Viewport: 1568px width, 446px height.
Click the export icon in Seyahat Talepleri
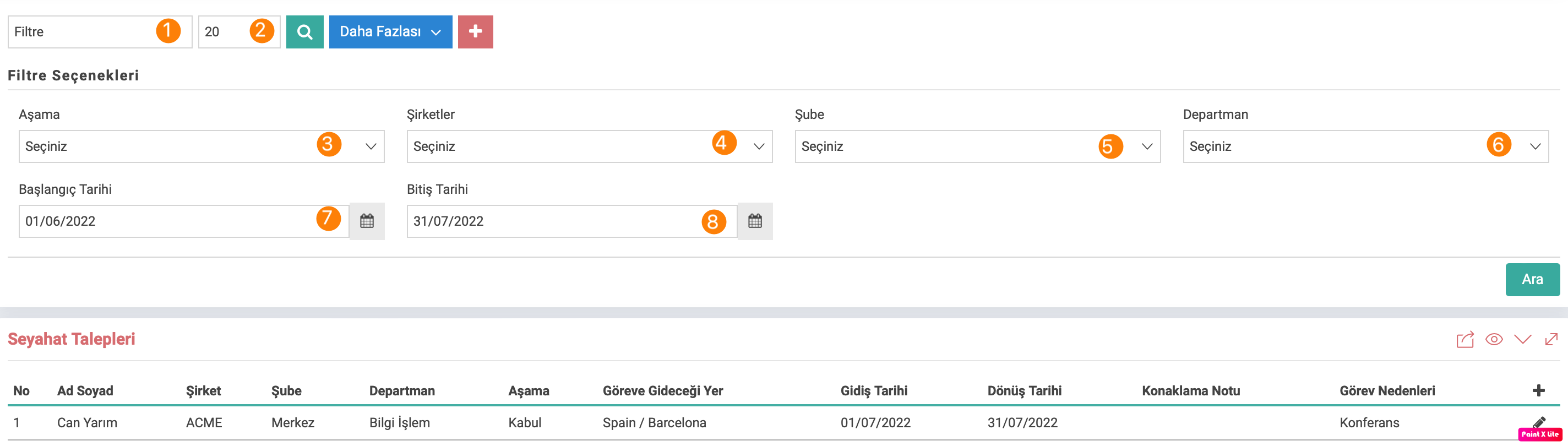[1464, 340]
